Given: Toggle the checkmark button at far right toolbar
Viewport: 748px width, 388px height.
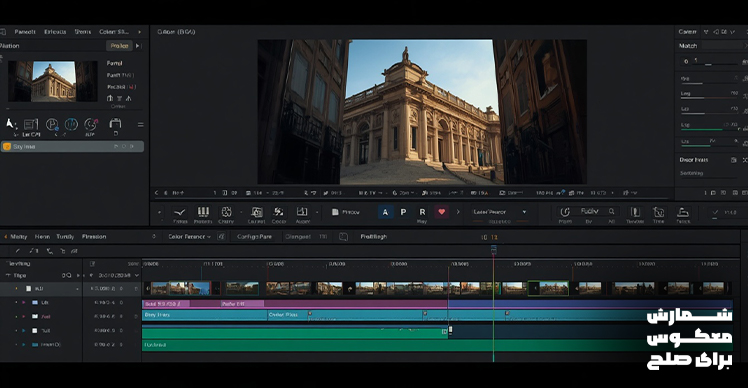Looking at the screenshot, I should pos(715,212).
